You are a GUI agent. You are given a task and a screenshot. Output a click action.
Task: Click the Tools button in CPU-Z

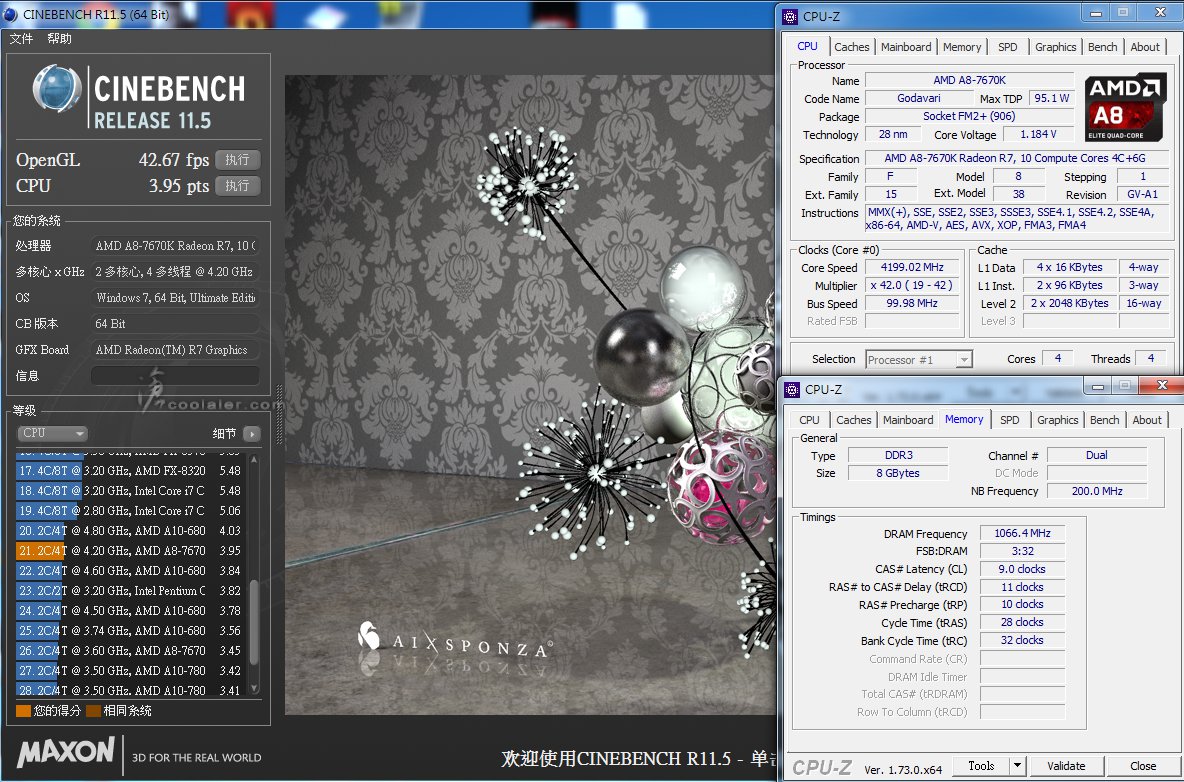[982, 765]
